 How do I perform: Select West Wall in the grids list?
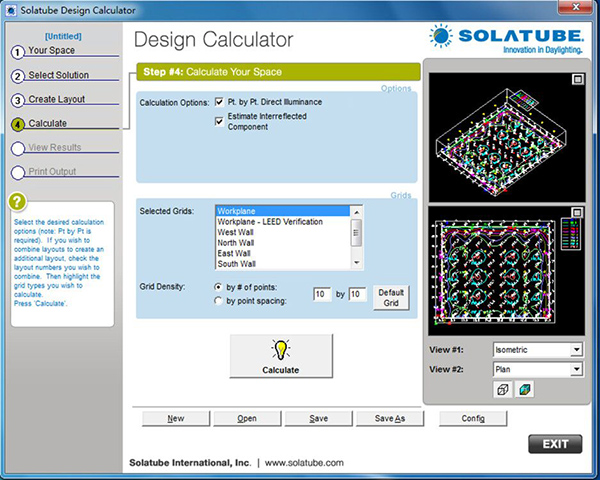[x=236, y=232]
